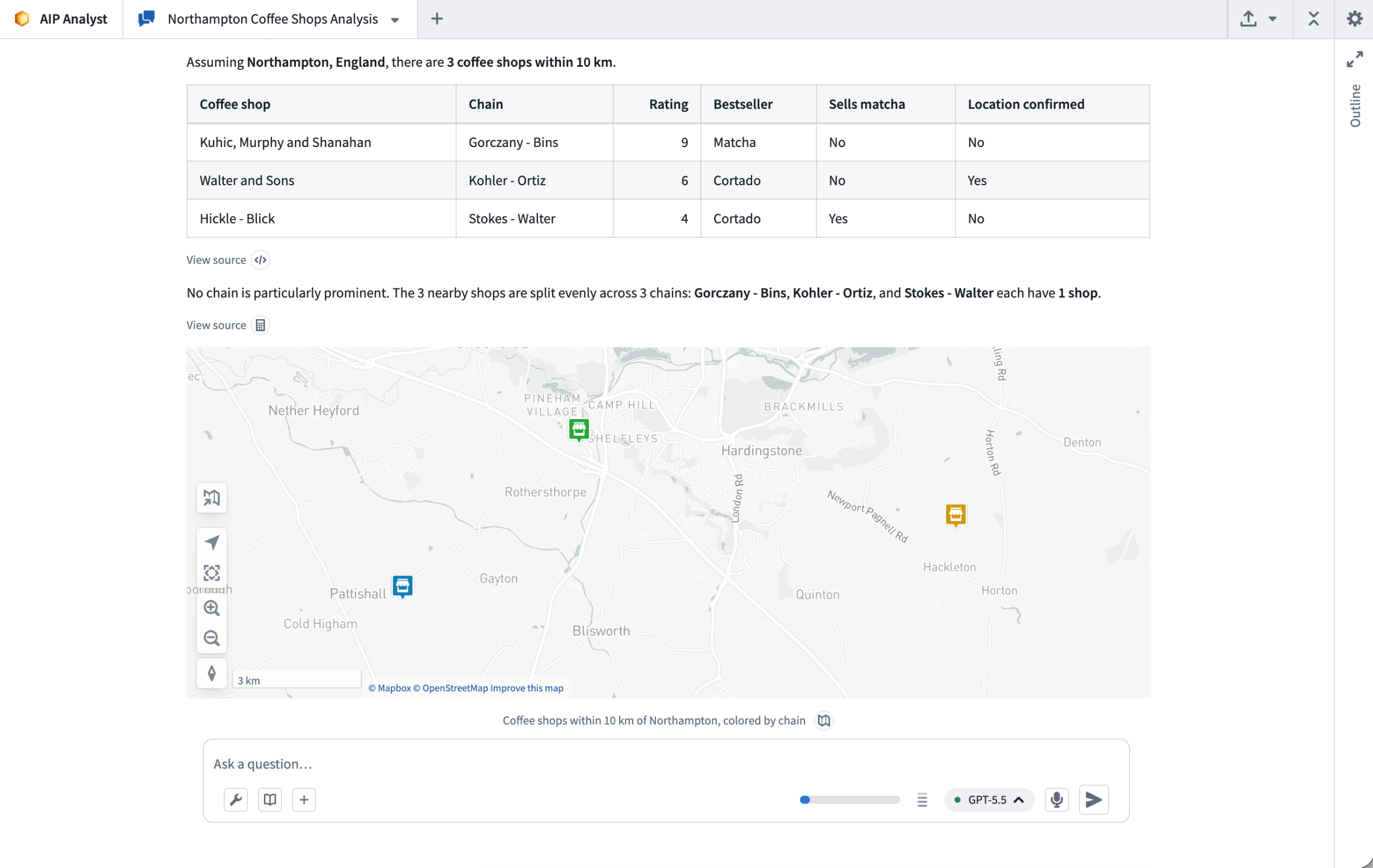This screenshot has height=868, width=1373.
Task: Select the blue coffee shop marker near Pattishall
Action: click(403, 586)
